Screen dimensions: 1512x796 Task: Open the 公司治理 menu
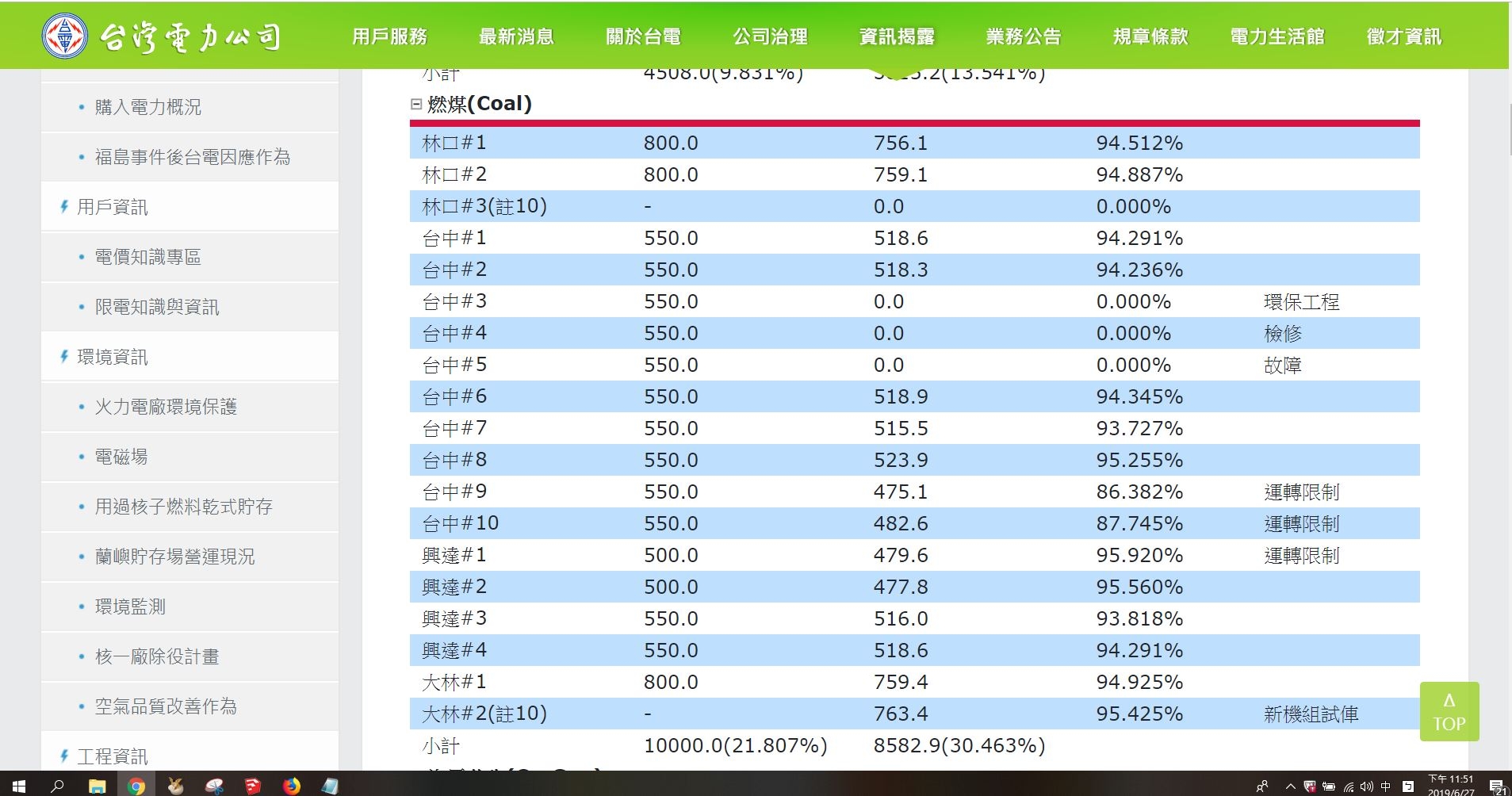click(770, 36)
